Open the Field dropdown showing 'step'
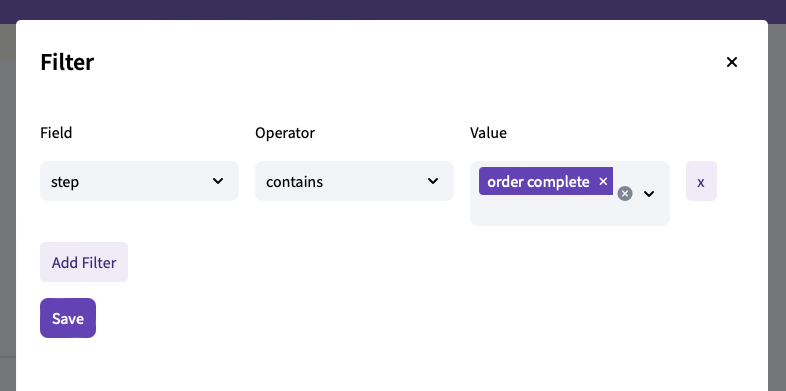The image size is (786, 391). (139, 181)
